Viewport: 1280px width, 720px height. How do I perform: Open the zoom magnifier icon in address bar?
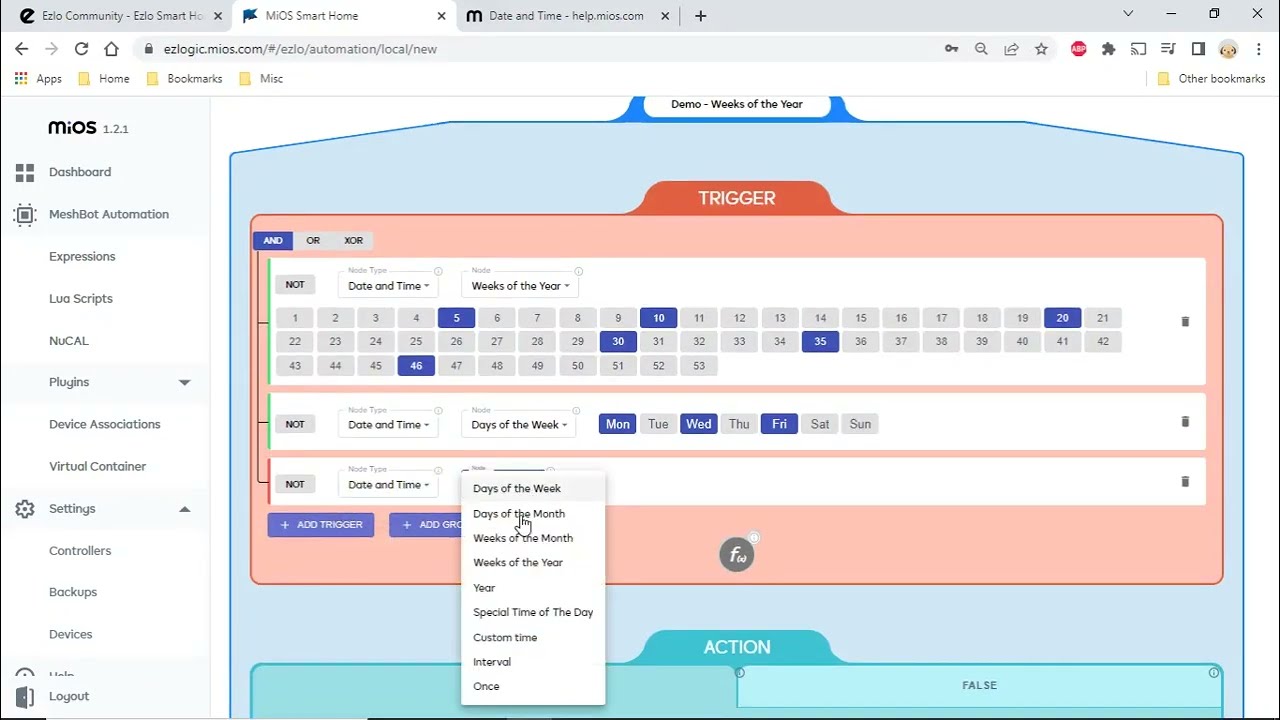(981, 48)
